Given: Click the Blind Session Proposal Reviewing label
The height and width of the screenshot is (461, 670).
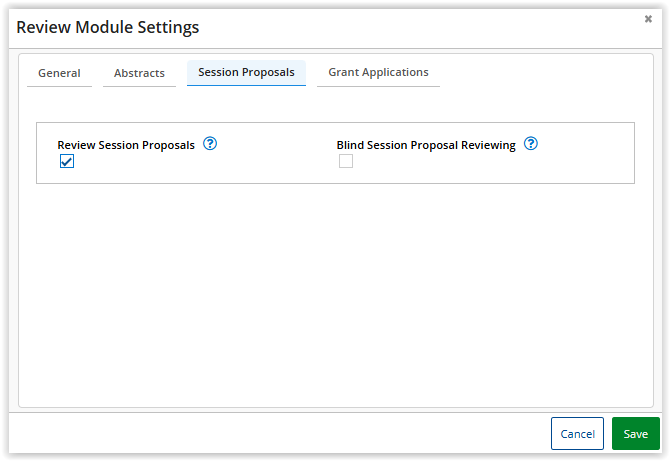Looking at the screenshot, I should click(x=426, y=145).
